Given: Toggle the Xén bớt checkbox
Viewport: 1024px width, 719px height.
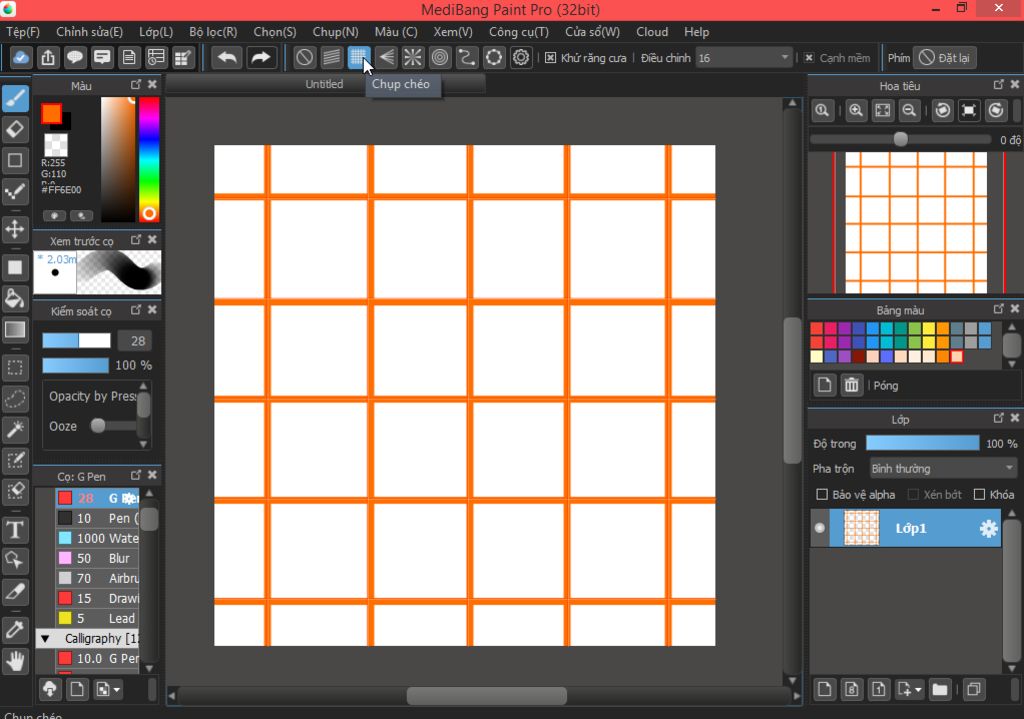Looking at the screenshot, I should coord(914,494).
